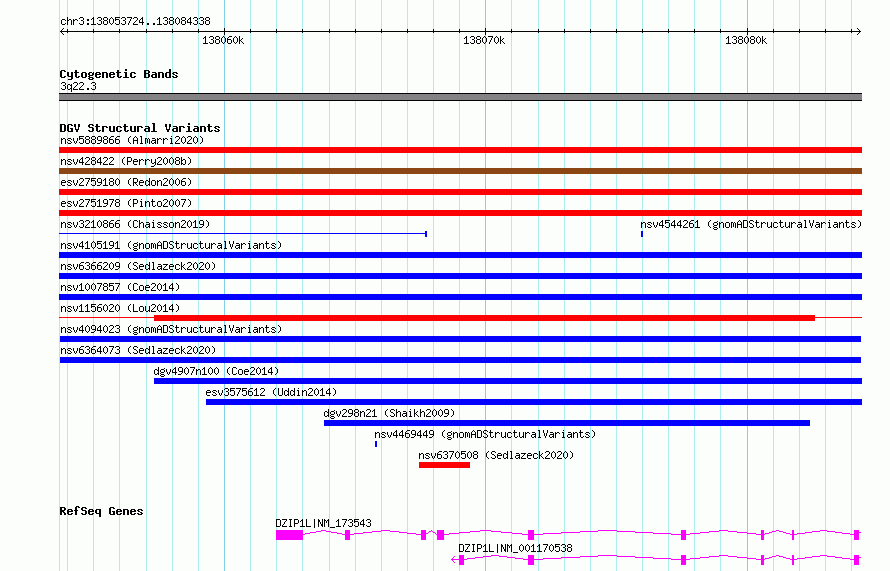Open nsv6366209 (Sedlazeck2020) label
This screenshot has width=890, height=571.
click(138, 266)
